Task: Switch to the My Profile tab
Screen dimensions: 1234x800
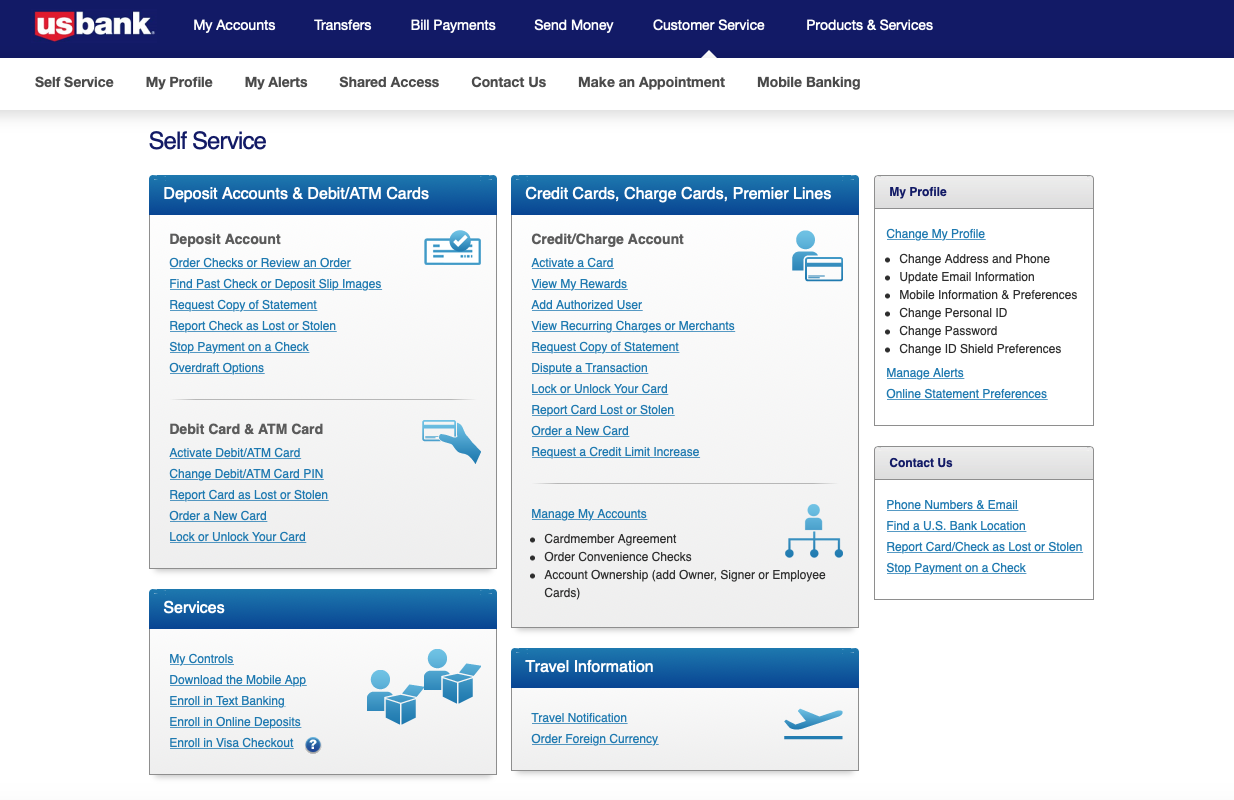Action: click(179, 82)
